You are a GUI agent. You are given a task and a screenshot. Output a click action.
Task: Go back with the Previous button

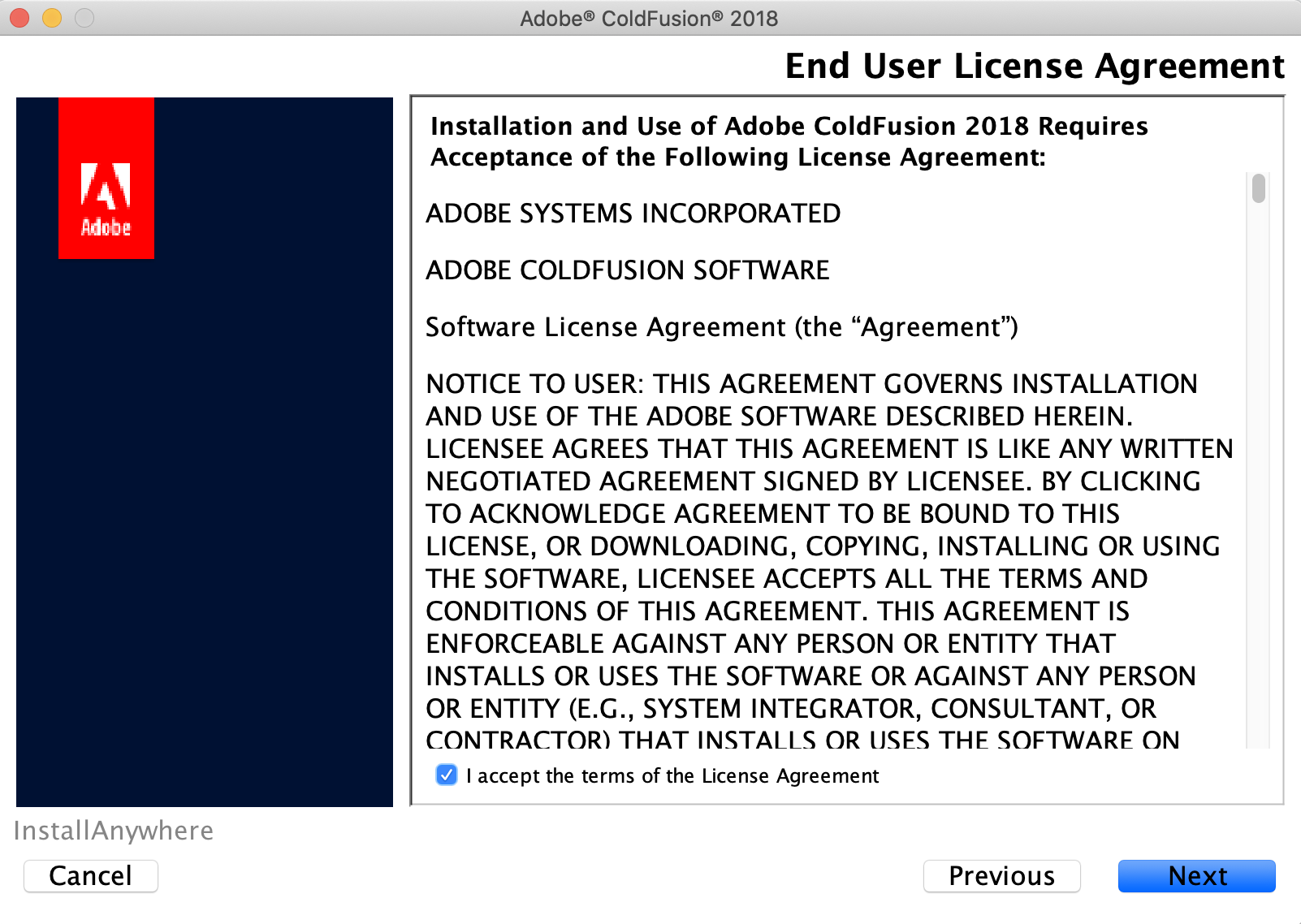tap(1001, 875)
